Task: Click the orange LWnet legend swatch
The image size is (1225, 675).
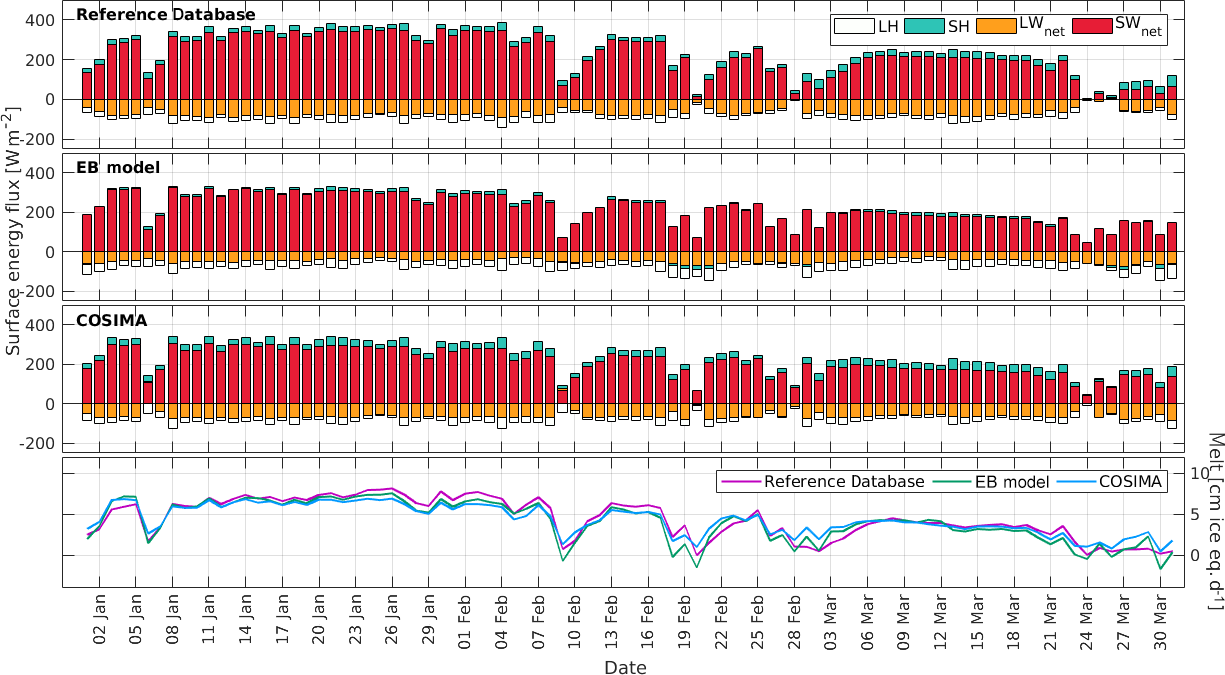Action: 995,28
